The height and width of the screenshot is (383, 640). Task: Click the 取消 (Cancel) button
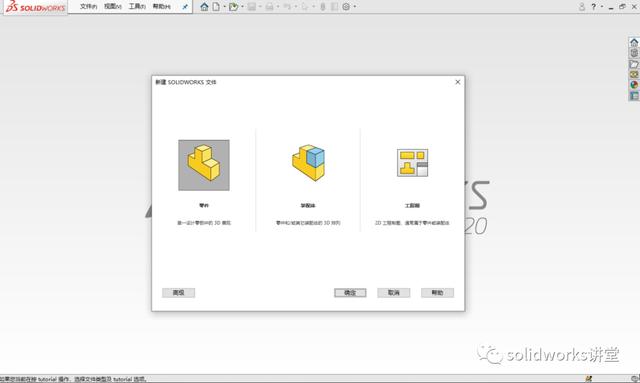(393, 293)
